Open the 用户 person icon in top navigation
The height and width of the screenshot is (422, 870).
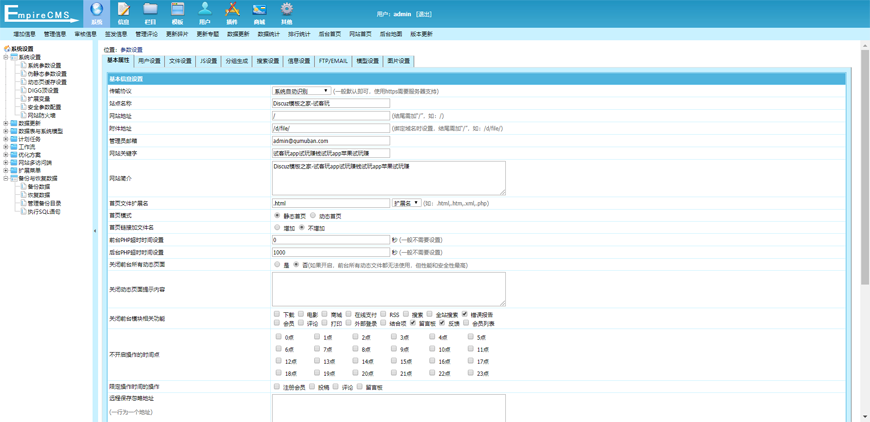point(205,9)
